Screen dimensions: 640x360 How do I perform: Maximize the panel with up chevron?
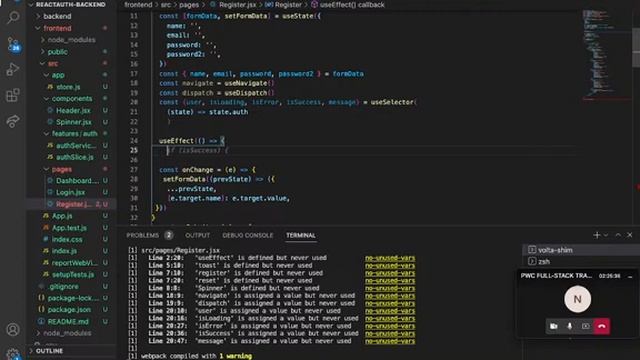click(x=618, y=235)
